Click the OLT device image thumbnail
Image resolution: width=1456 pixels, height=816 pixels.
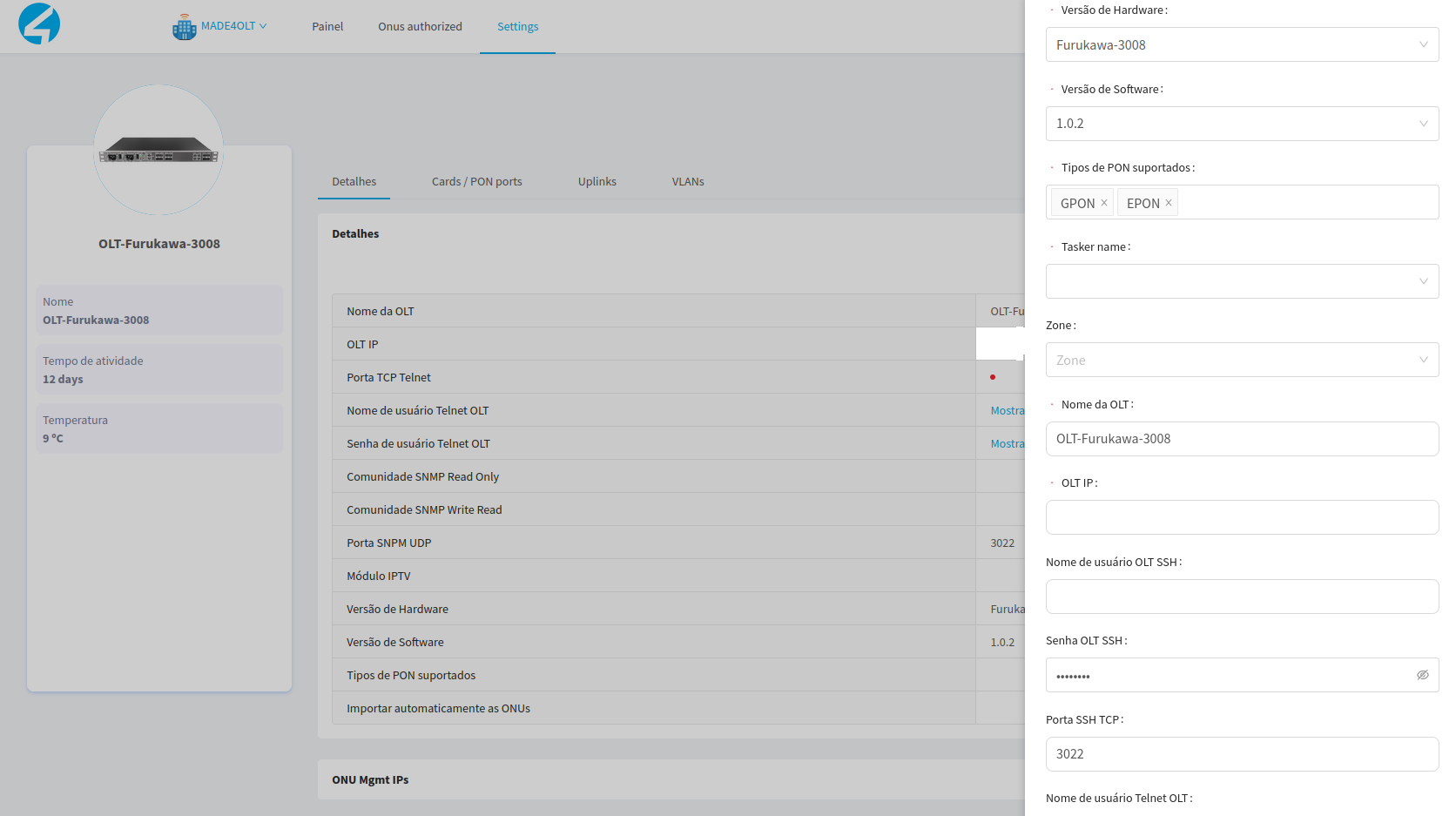pyautogui.click(x=158, y=150)
